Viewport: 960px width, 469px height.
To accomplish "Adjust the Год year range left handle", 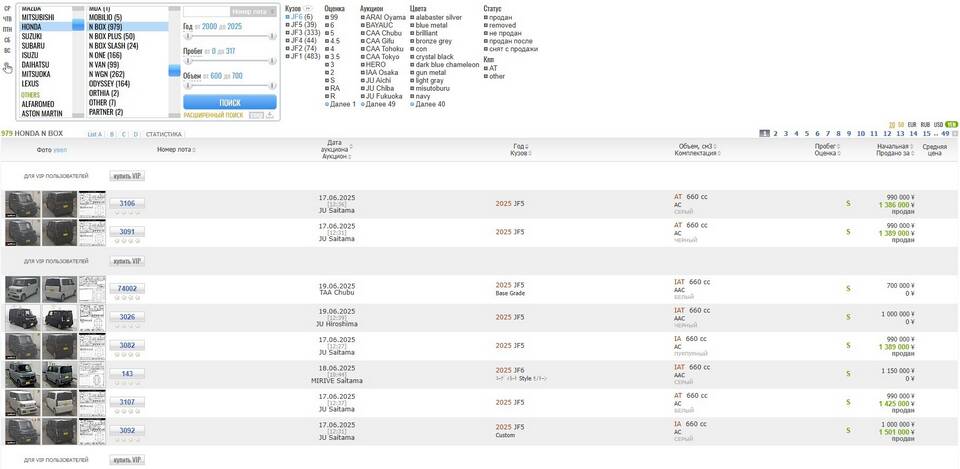I will (189, 37).
